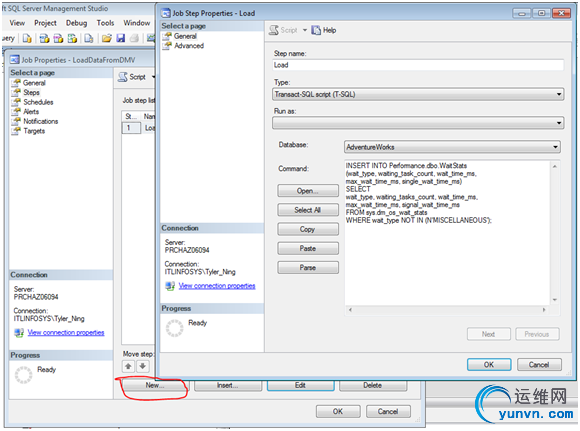Select step row 1 in job step list
This screenshot has width=580, height=431.
tap(139, 128)
